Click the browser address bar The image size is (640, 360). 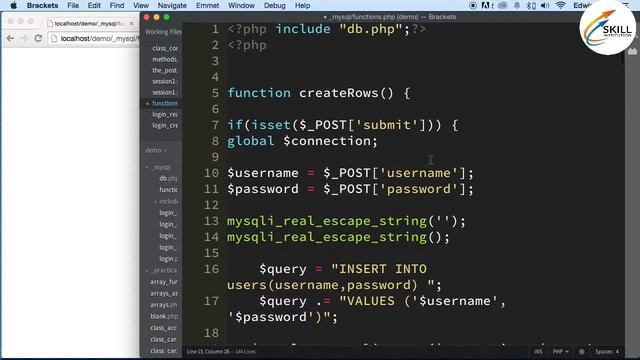coord(94,38)
